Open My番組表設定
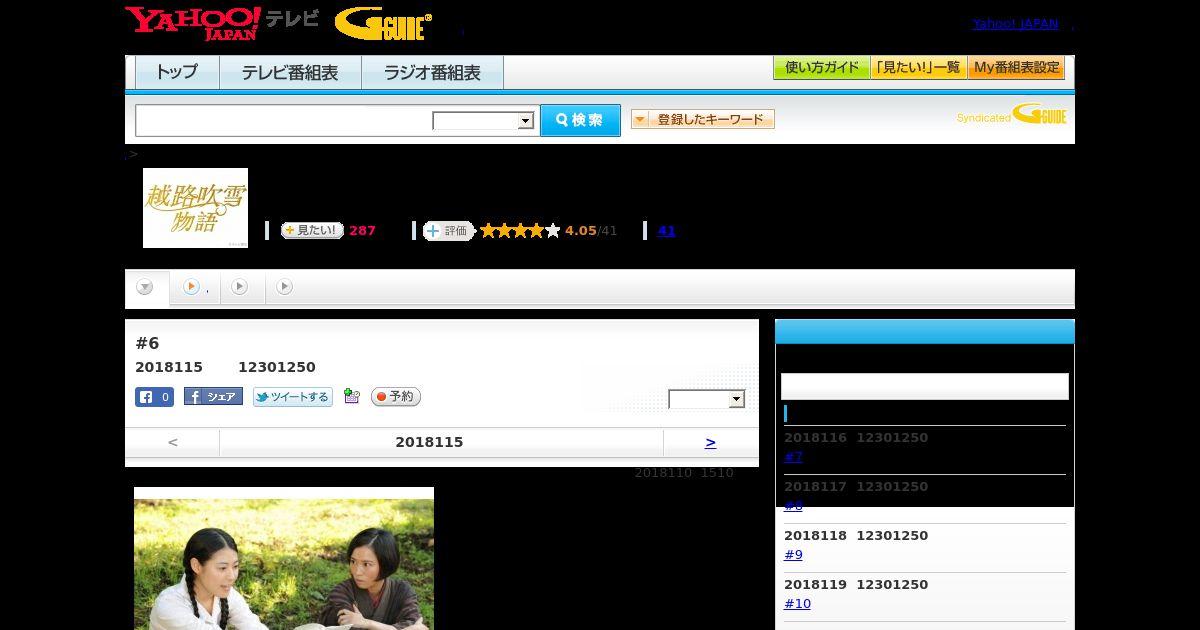The image size is (1200, 630). (1016, 68)
